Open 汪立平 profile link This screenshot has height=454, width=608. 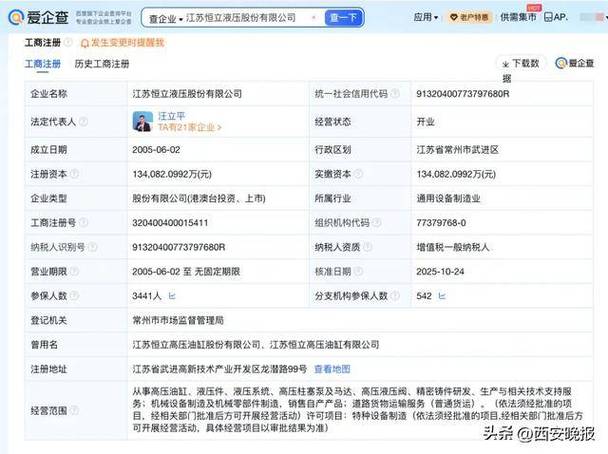171,116
